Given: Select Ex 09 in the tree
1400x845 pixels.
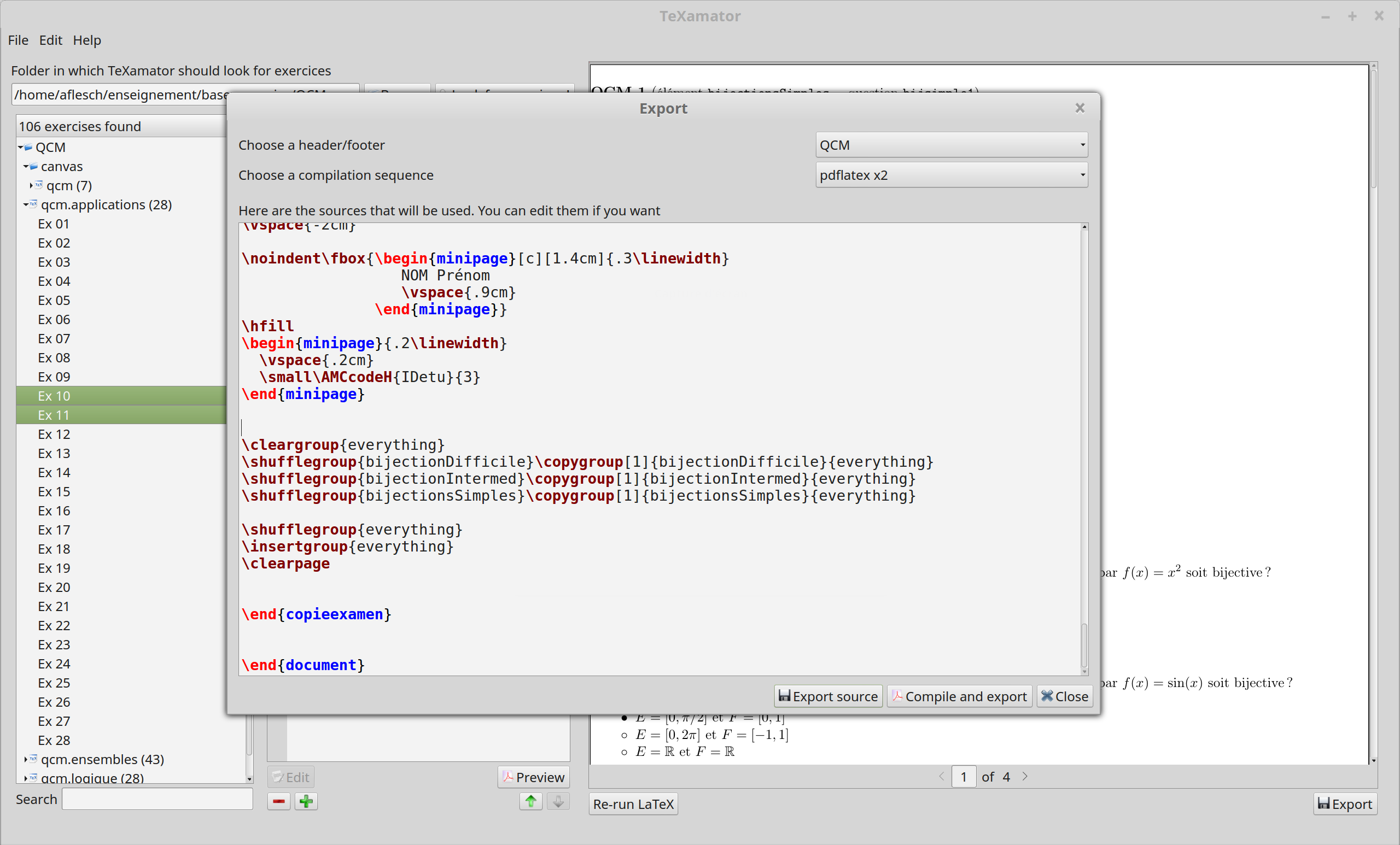Looking at the screenshot, I should (x=54, y=377).
